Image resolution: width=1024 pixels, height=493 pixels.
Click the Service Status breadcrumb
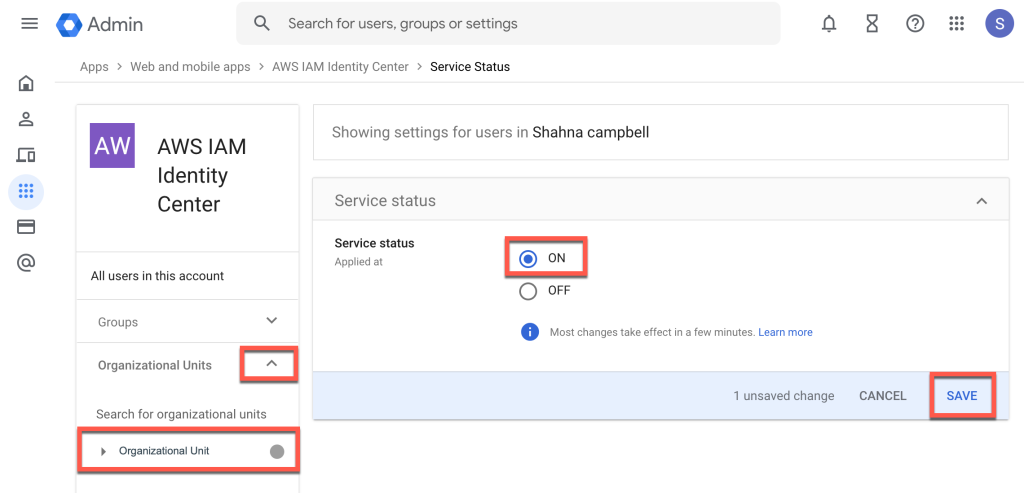[x=470, y=67]
